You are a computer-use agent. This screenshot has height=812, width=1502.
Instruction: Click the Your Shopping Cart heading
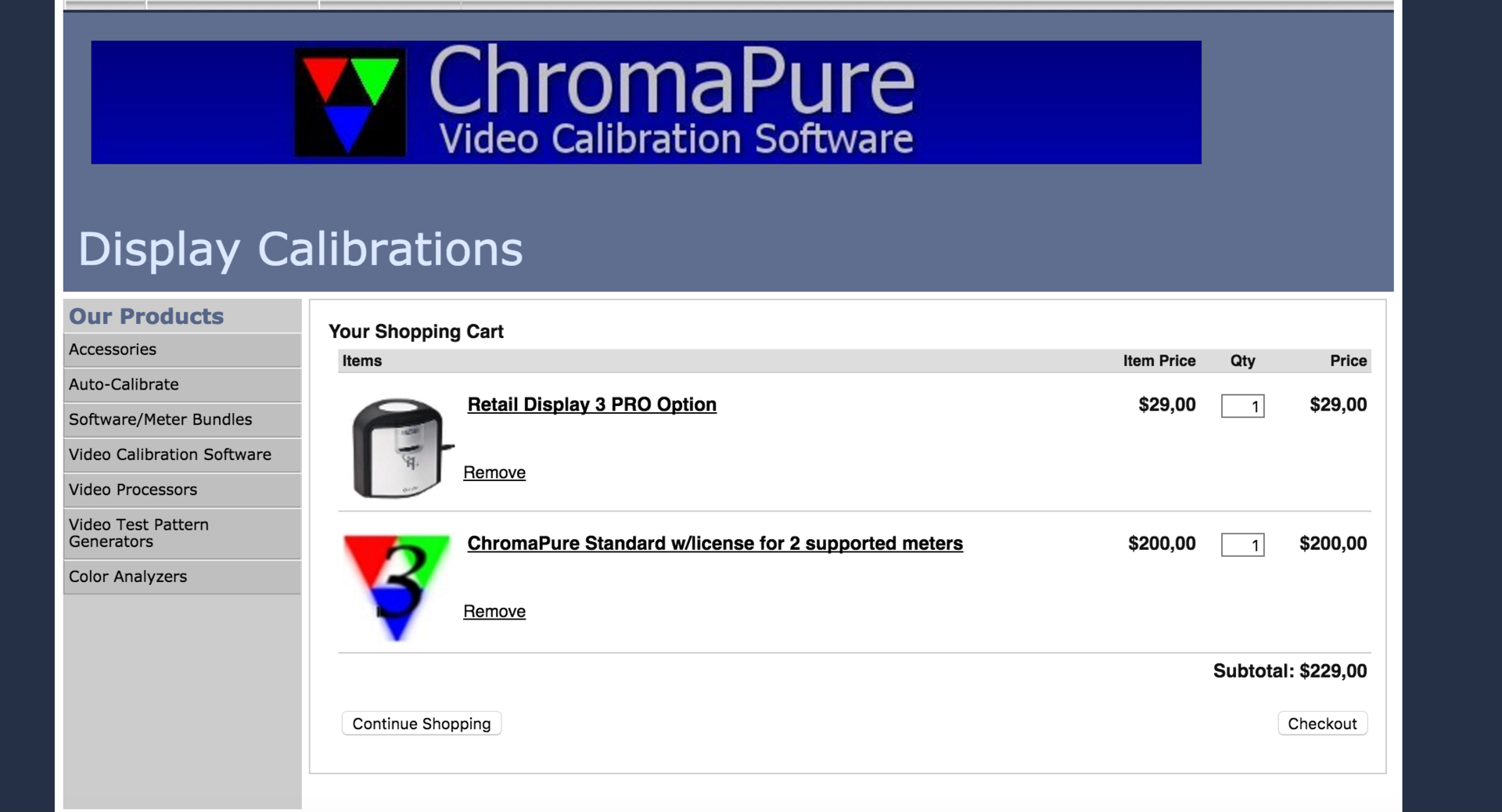pos(416,332)
